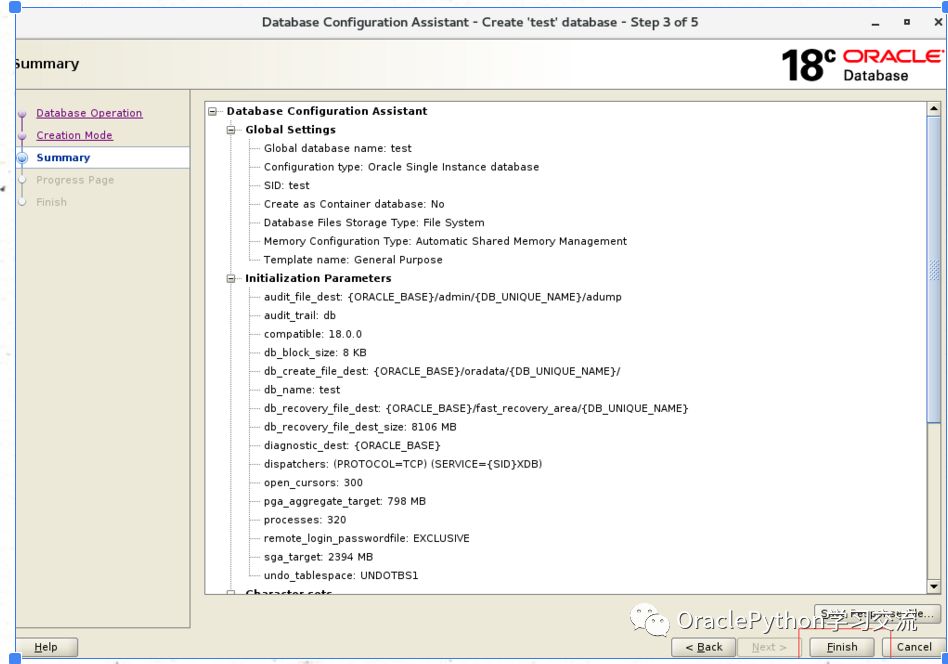
Task: Click the Finish button
Action: pyautogui.click(x=842, y=647)
